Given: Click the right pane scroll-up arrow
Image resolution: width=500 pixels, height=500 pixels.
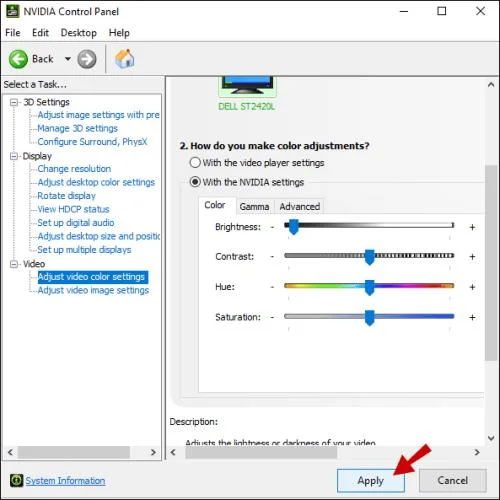Looking at the screenshot, I should coord(491,85).
